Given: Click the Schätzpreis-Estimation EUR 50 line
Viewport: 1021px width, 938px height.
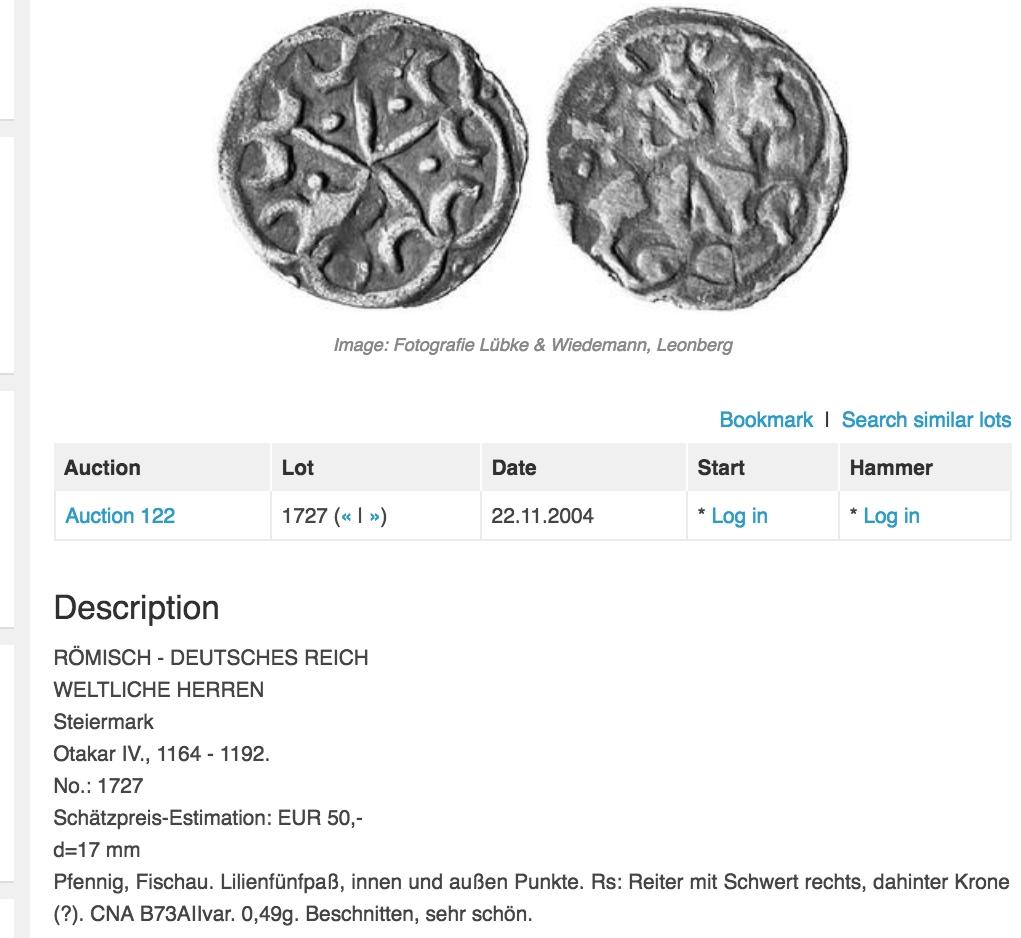Looking at the screenshot, I should tap(208, 818).
